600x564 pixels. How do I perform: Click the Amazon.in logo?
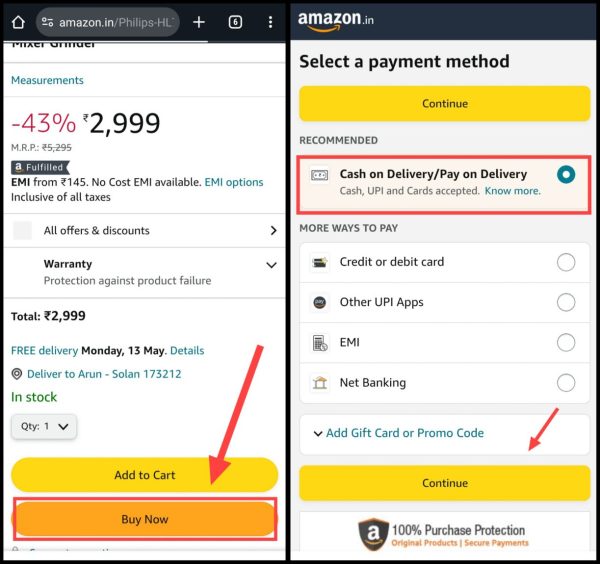click(336, 21)
